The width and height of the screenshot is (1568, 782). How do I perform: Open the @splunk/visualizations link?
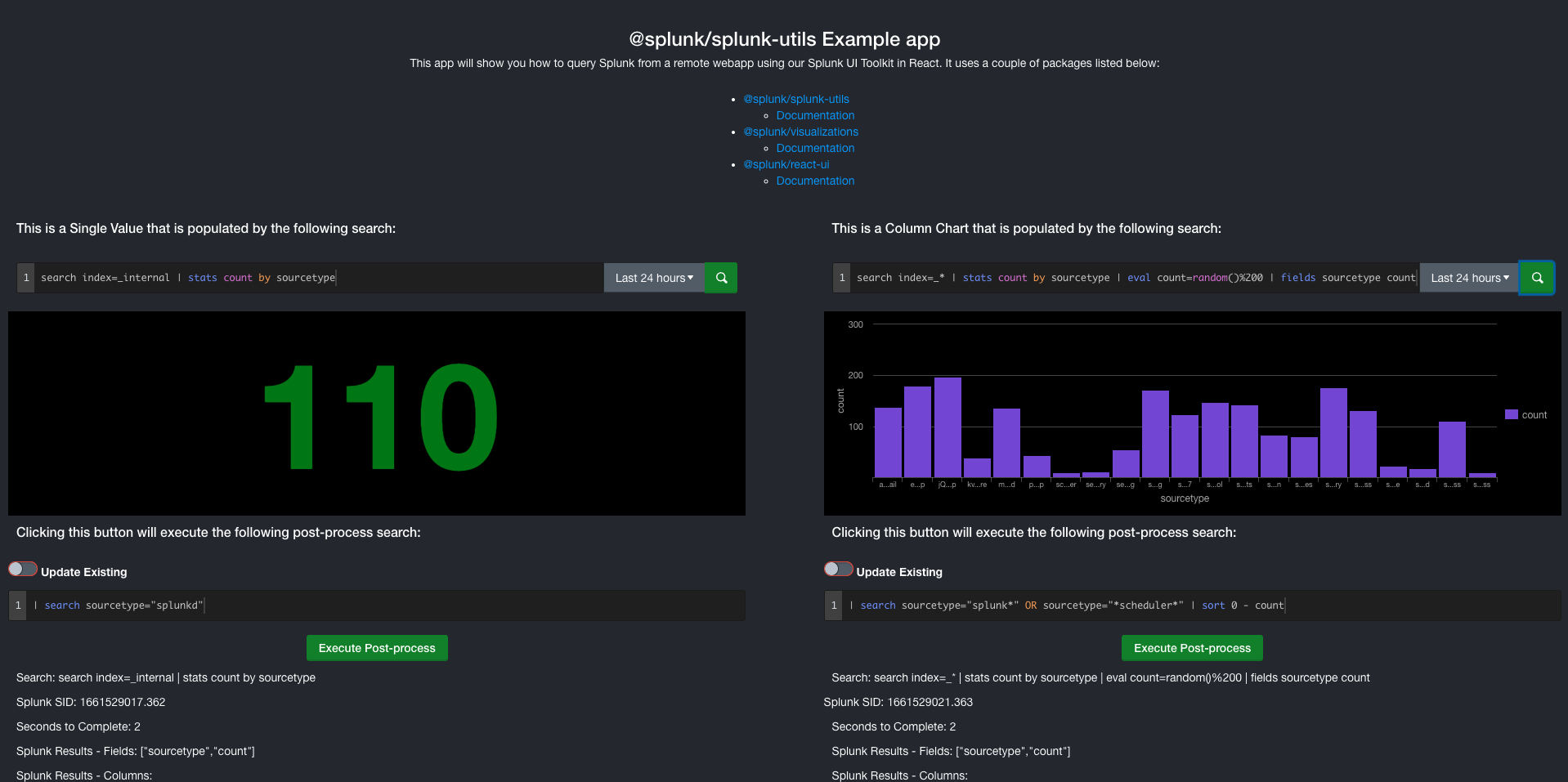(801, 132)
